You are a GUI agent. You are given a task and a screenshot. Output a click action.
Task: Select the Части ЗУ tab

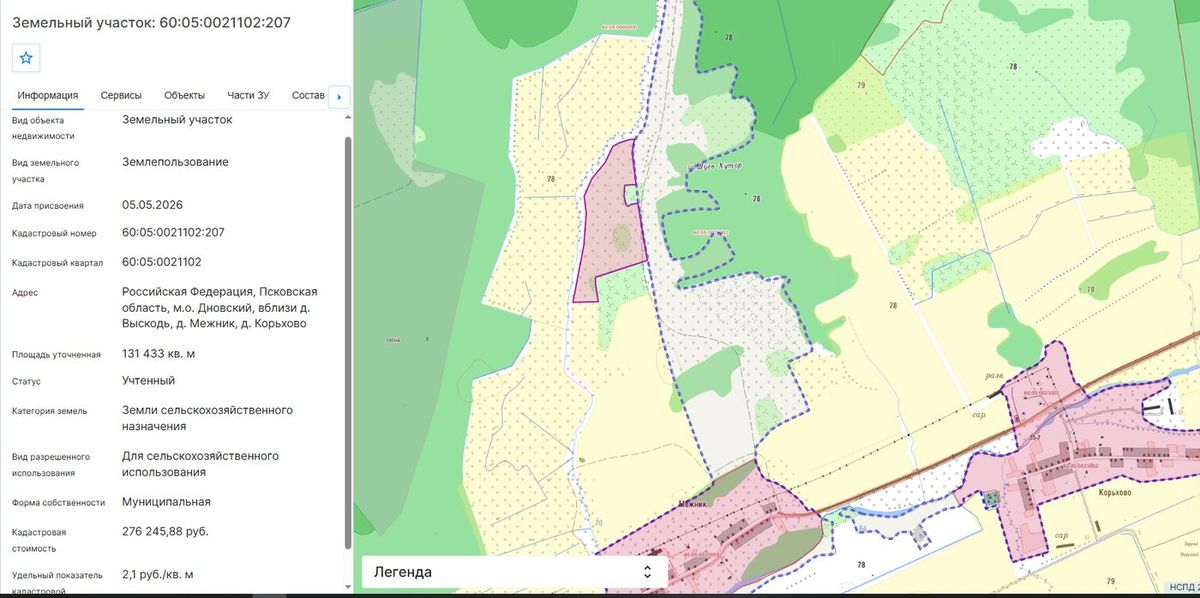[x=248, y=96]
